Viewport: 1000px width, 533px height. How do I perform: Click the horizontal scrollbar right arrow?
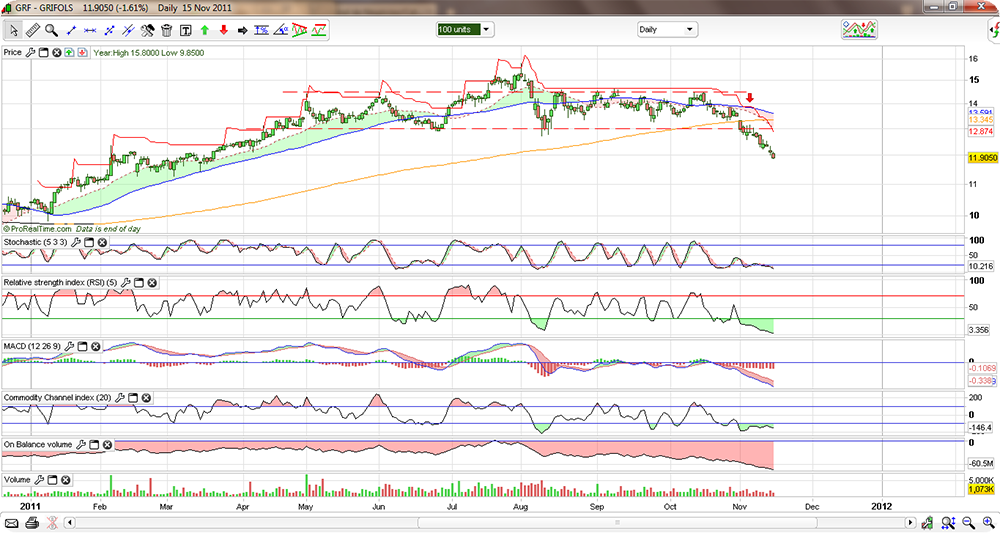point(911,522)
